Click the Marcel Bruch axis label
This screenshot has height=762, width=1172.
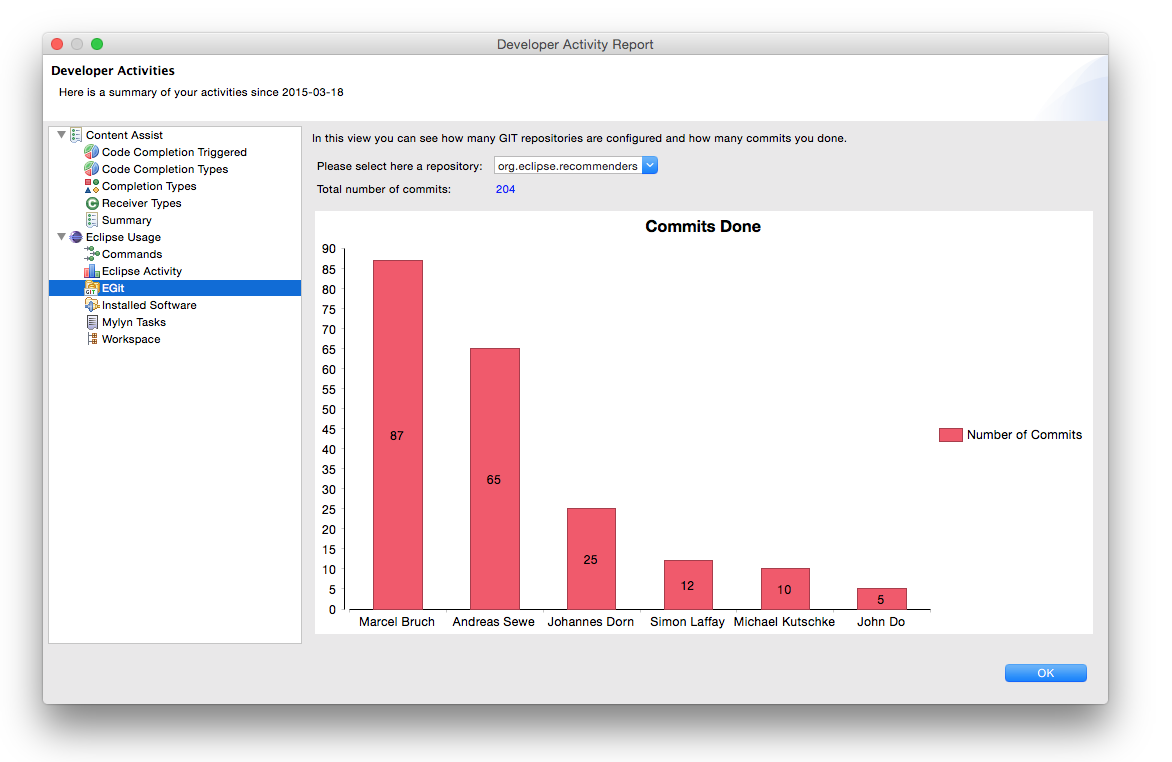click(x=396, y=622)
